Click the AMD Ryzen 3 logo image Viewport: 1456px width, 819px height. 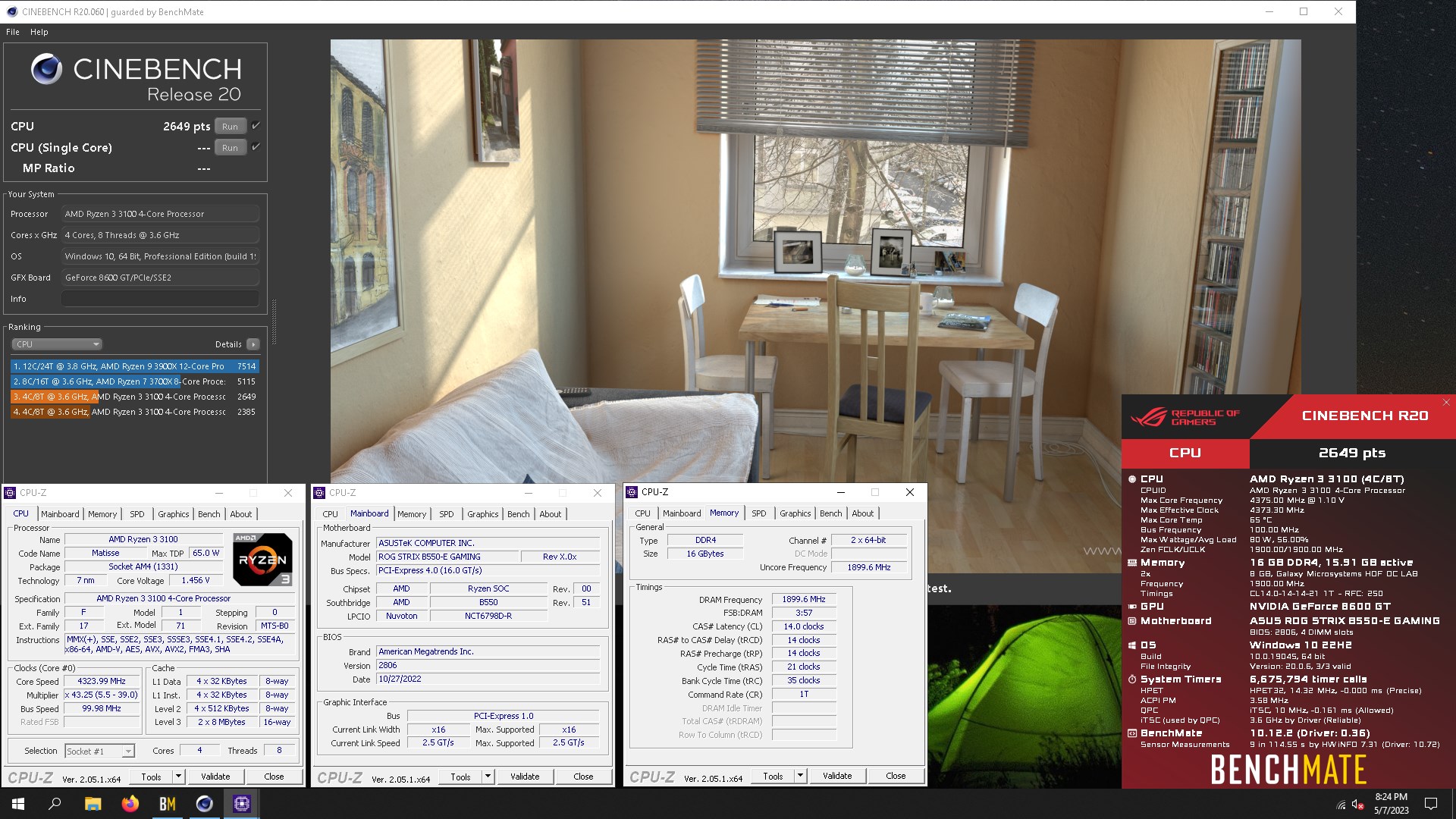tap(262, 560)
